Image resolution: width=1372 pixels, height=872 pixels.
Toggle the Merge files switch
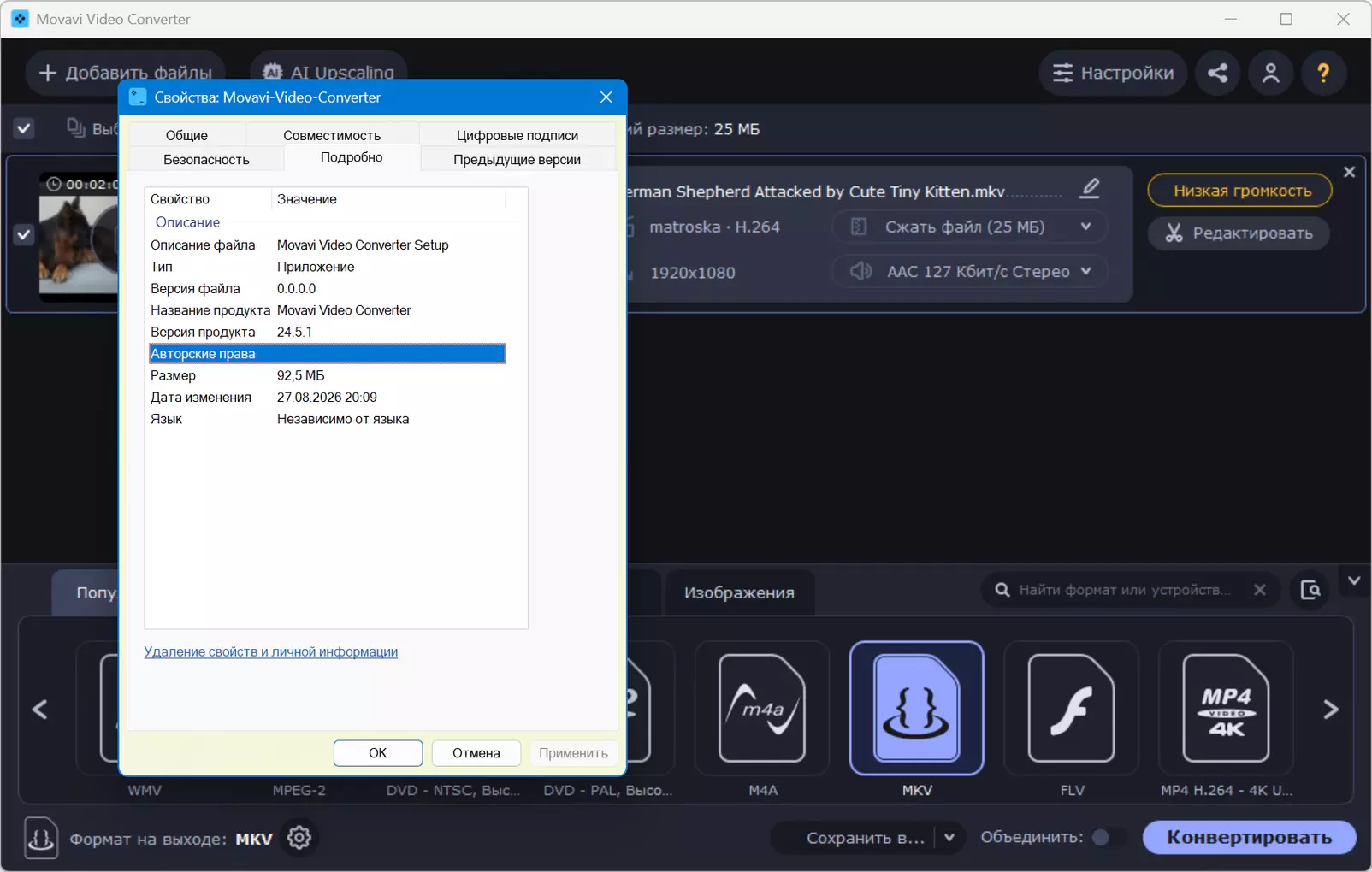[x=1108, y=837]
